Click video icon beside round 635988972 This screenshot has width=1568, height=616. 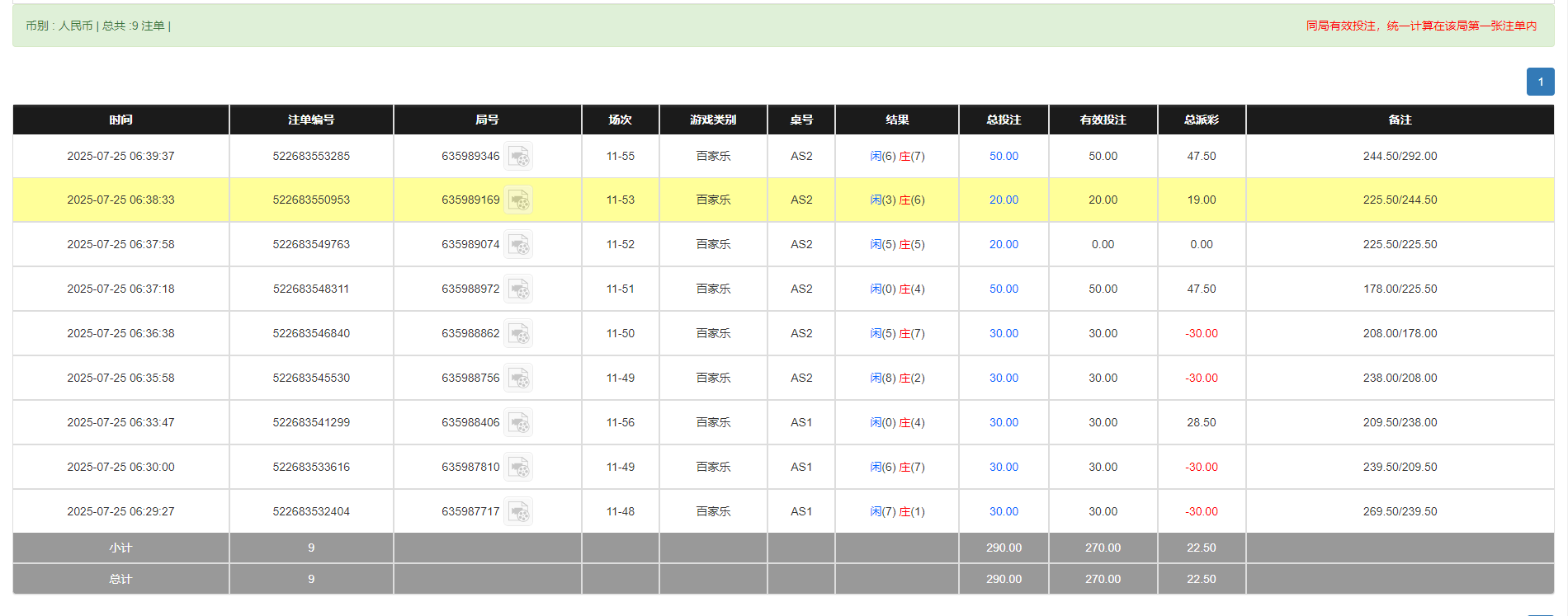coord(518,289)
